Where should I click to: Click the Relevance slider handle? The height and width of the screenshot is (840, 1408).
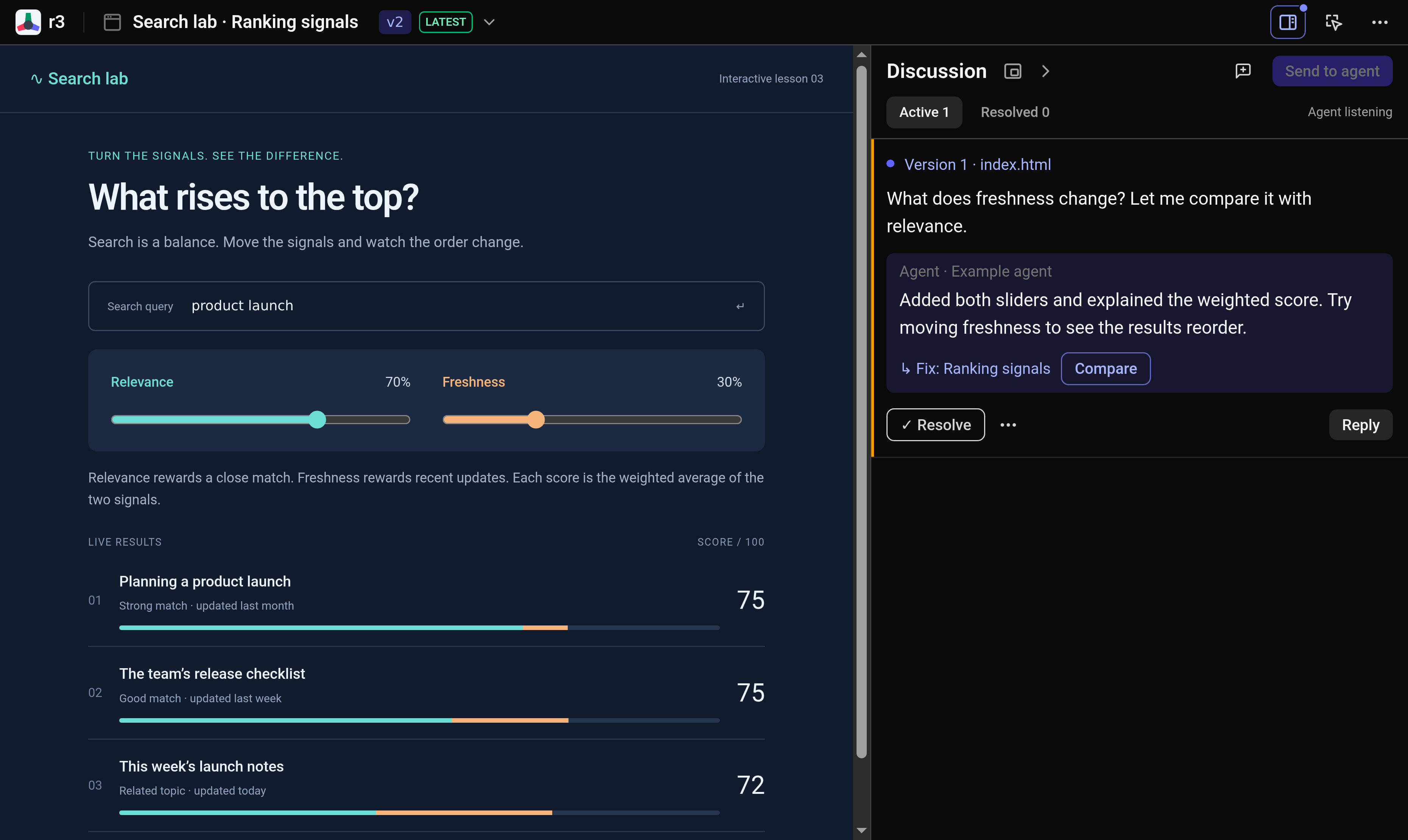[x=318, y=420]
